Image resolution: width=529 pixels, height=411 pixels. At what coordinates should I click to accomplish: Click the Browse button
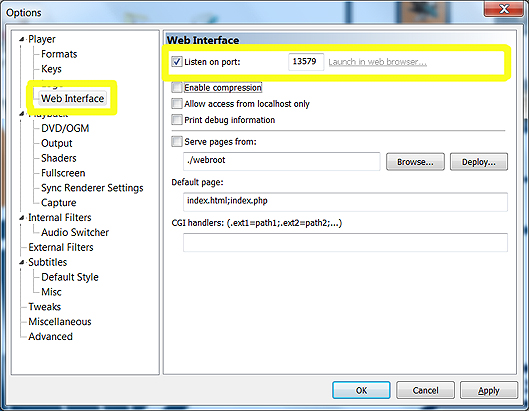pos(415,162)
